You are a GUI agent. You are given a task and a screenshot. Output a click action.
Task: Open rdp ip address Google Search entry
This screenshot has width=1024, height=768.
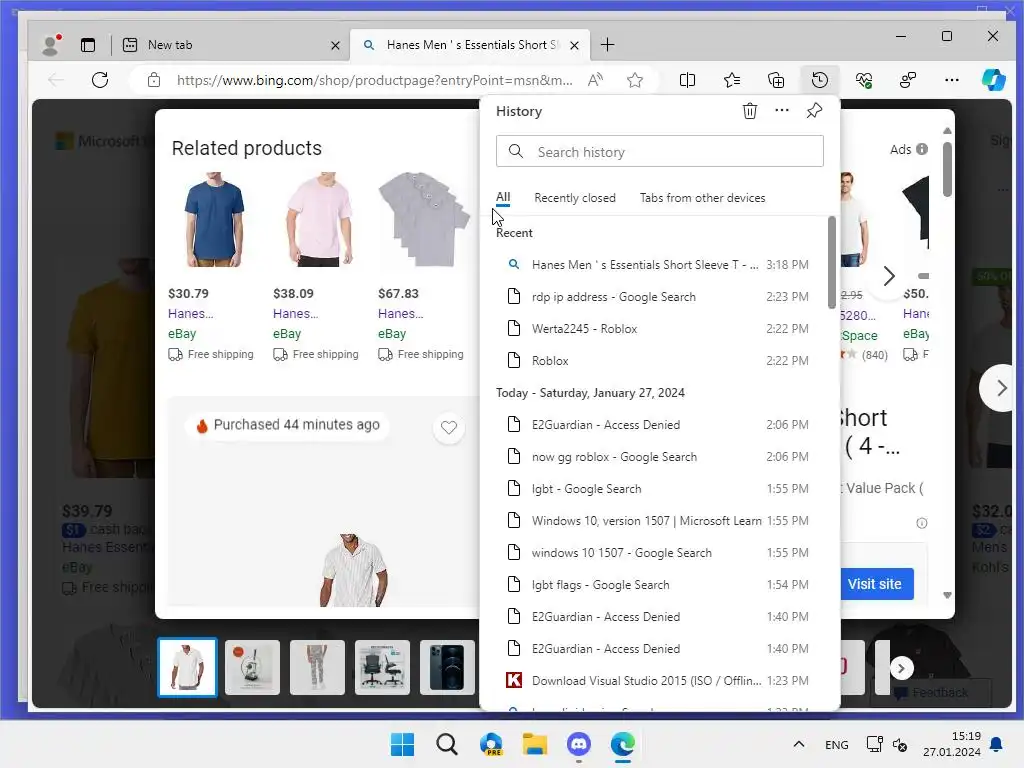coord(658,296)
